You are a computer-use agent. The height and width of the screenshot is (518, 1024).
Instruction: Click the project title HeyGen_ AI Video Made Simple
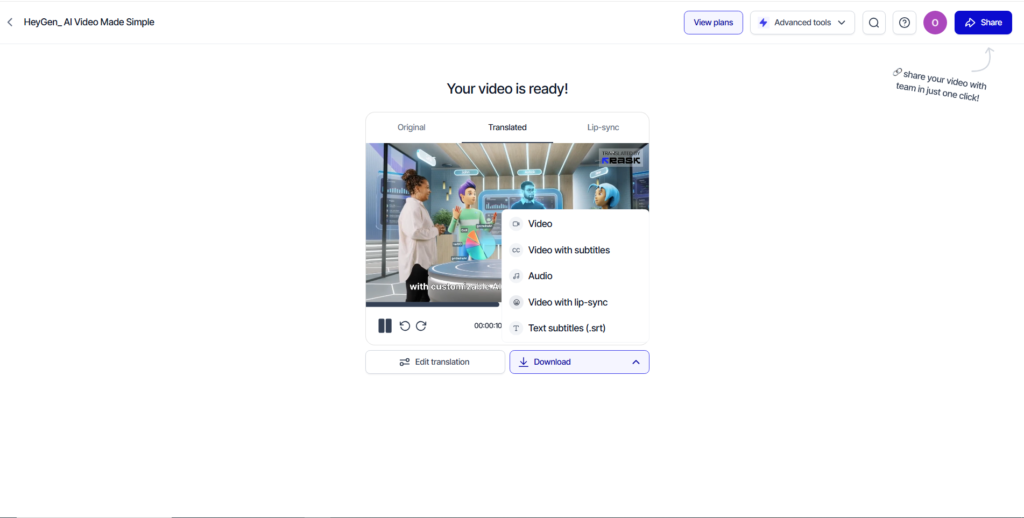[89, 22]
